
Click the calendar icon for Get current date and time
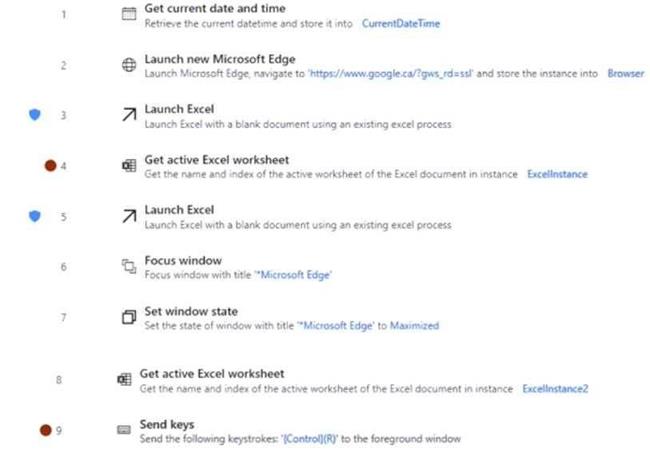coord(129,14)
